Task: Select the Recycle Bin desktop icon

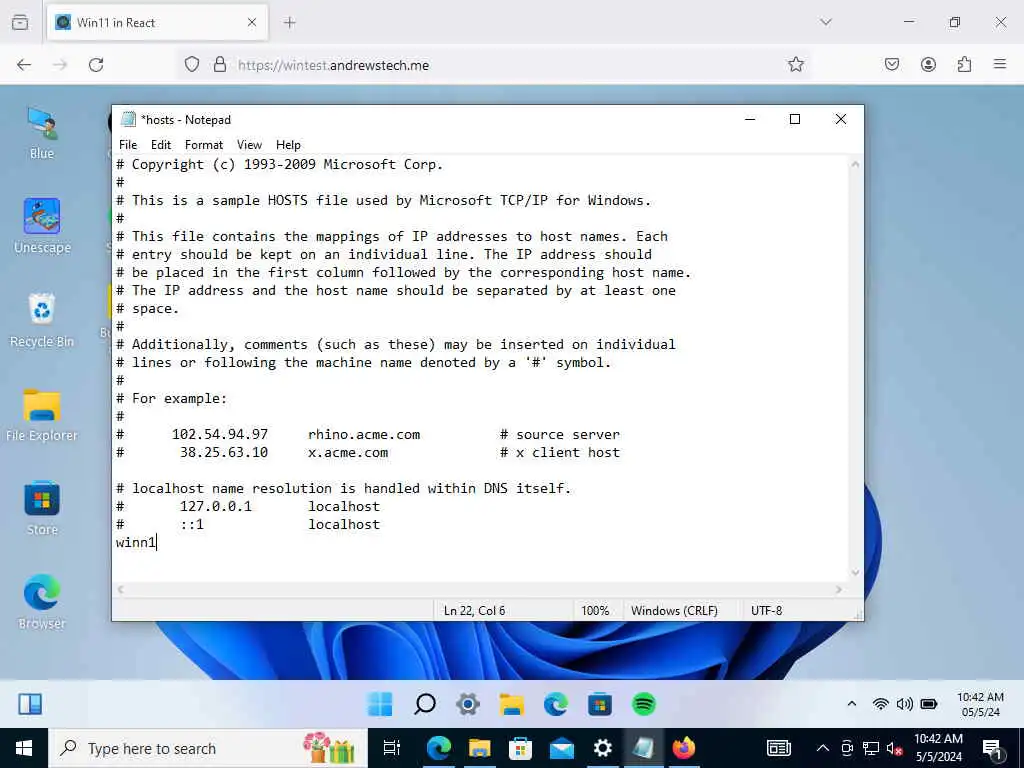Action: (x=42, y=320)
